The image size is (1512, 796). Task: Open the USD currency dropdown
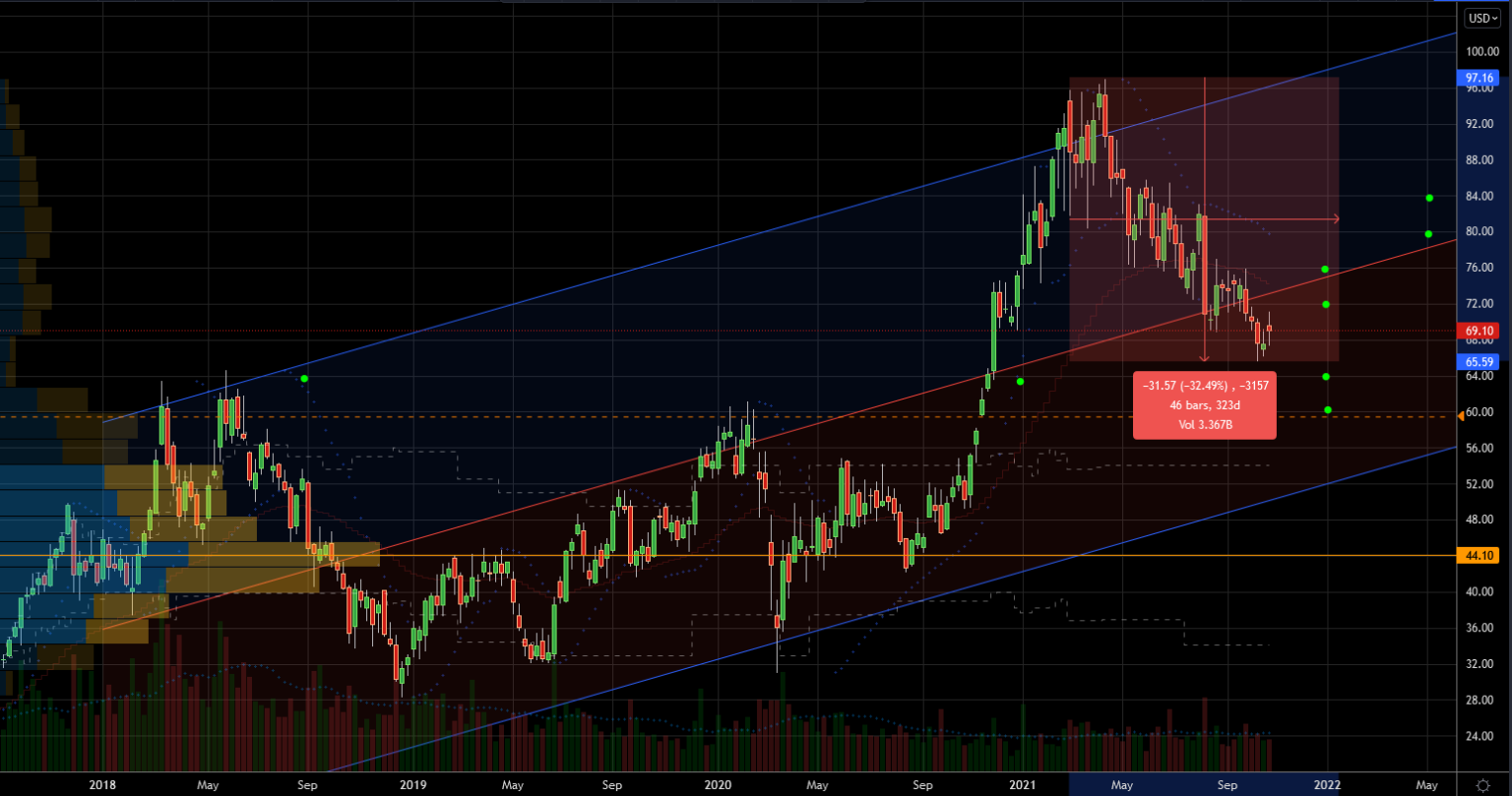coord(1478,18)
